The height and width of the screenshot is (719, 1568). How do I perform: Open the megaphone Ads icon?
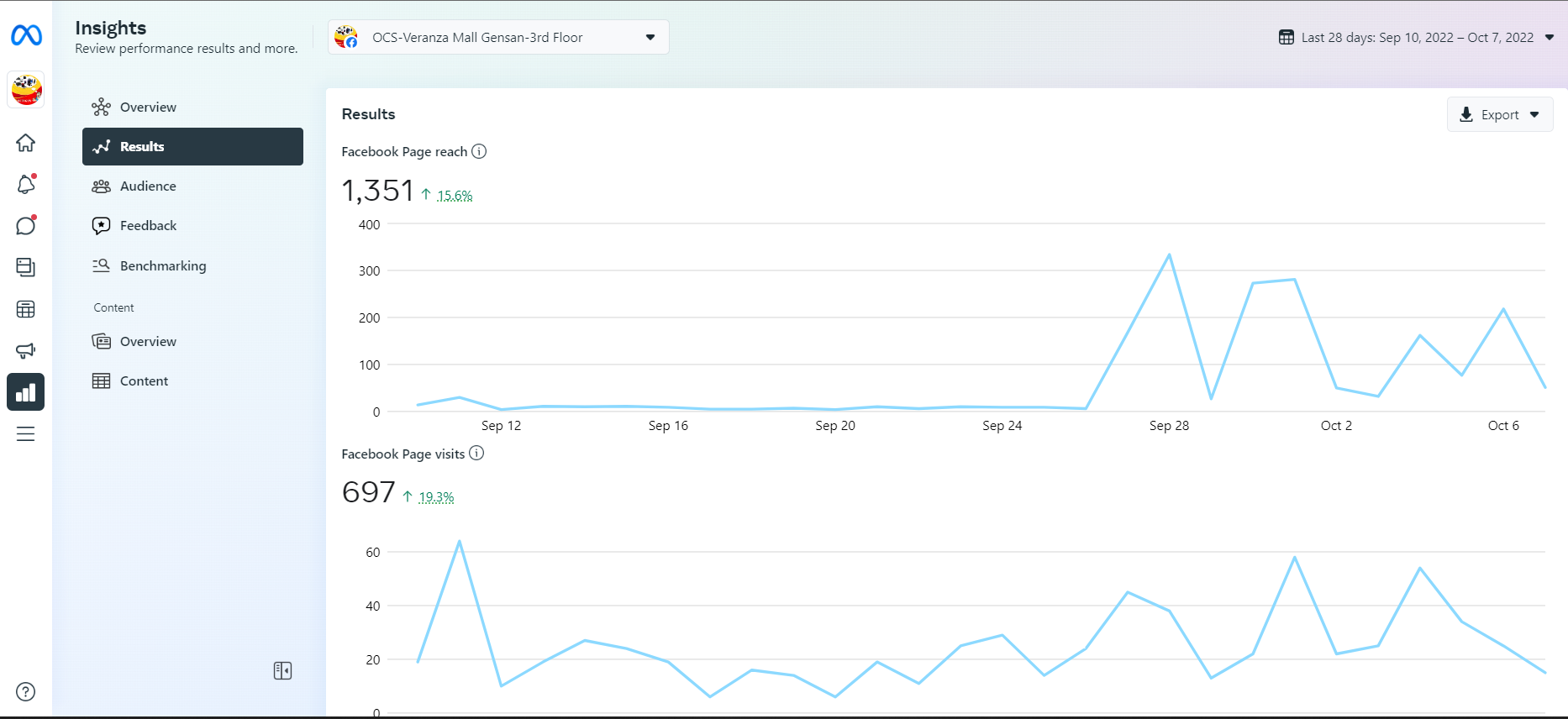pos(26,350)
